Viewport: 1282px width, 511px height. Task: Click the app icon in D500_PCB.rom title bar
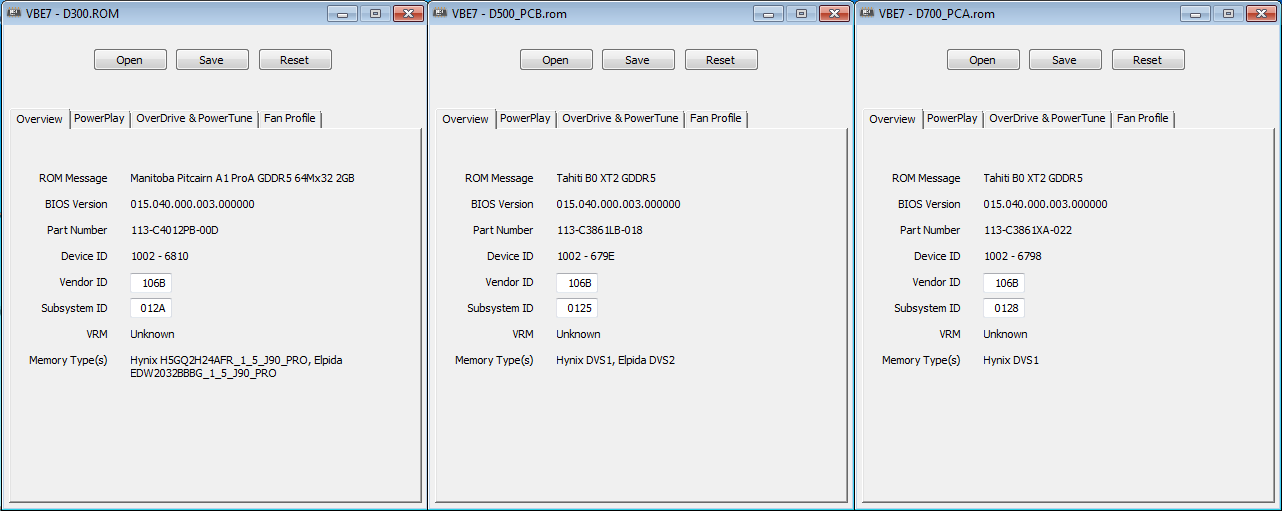[x=442, y=14]
